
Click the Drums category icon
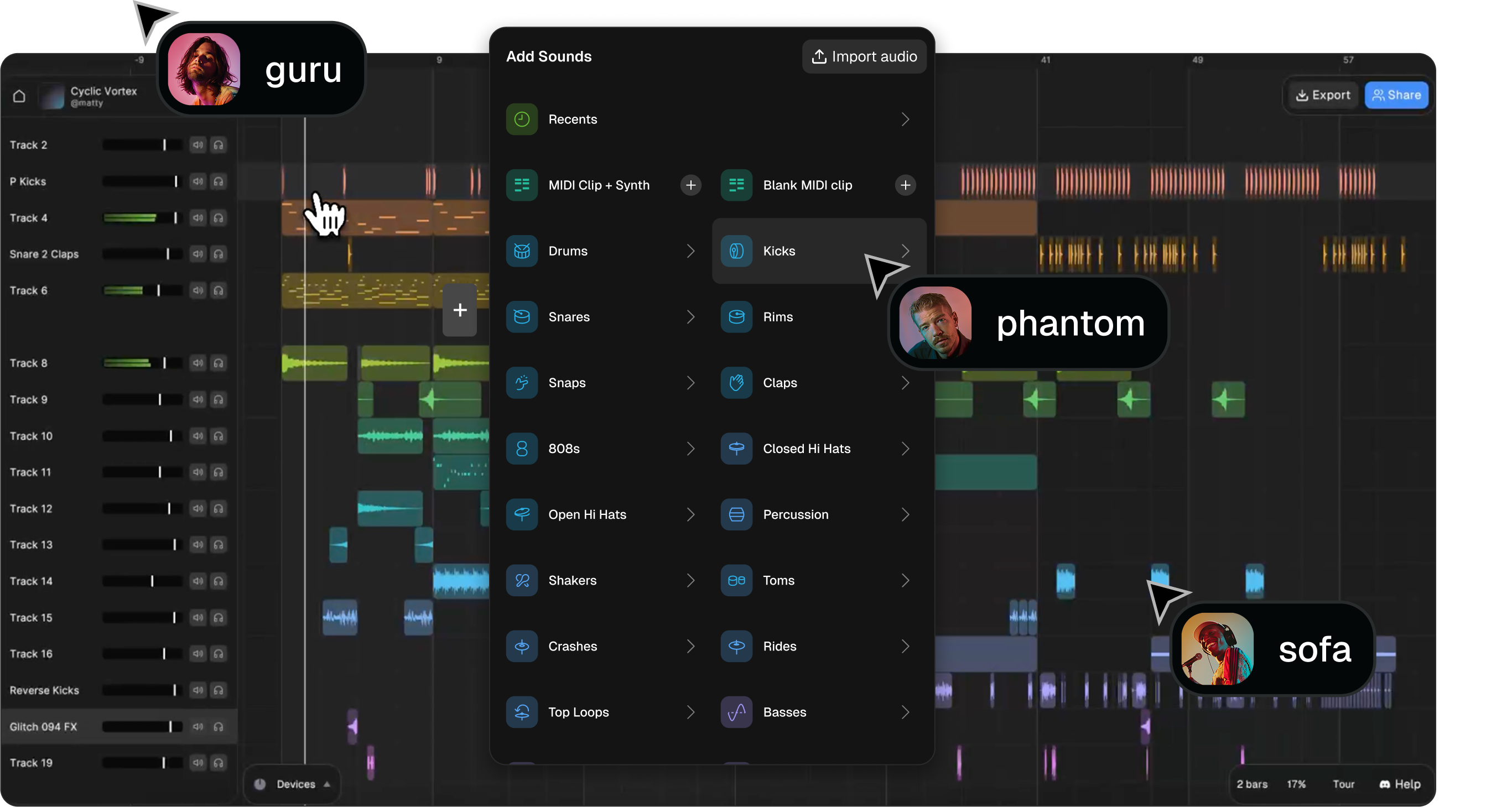521,251
